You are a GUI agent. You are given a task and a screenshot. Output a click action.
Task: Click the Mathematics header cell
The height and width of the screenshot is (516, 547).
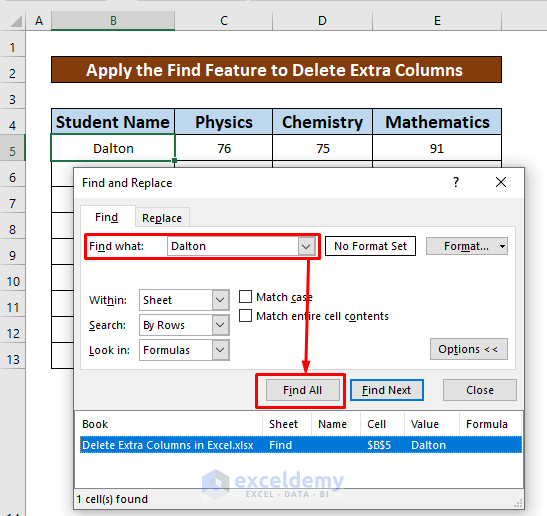[437, 122]
